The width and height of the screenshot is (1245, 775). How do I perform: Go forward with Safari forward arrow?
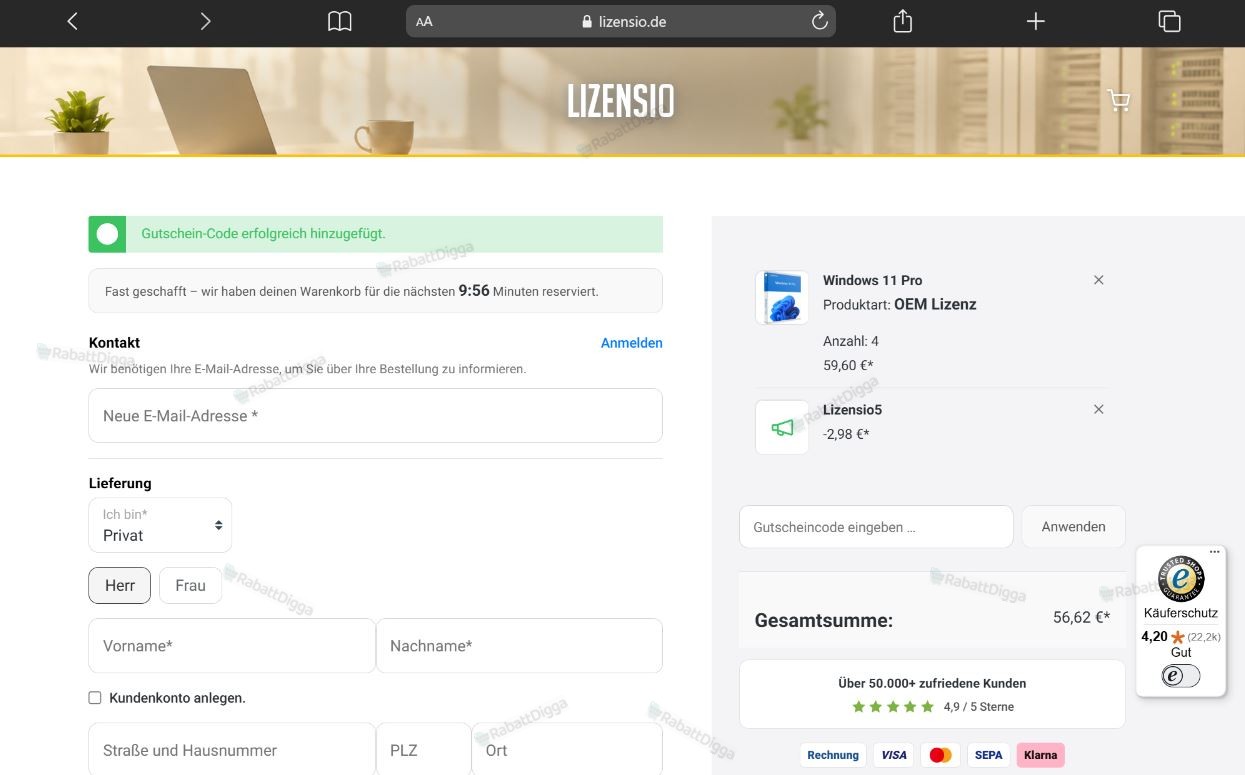[205, 21]
